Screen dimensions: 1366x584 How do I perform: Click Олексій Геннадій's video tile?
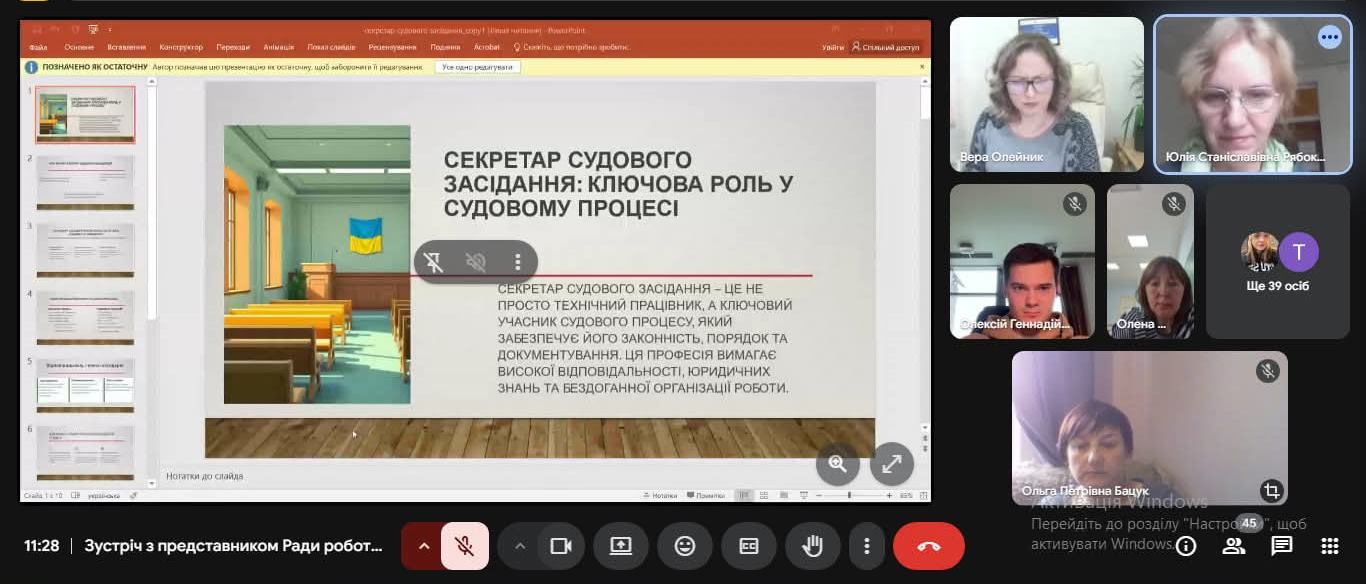1022,261
